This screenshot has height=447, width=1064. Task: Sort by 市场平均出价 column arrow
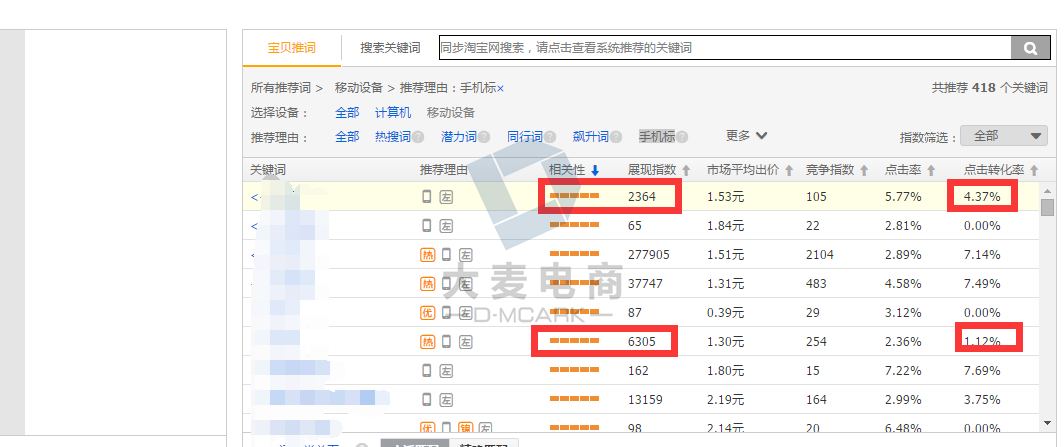pyautogui.click(x=789, y=170)
